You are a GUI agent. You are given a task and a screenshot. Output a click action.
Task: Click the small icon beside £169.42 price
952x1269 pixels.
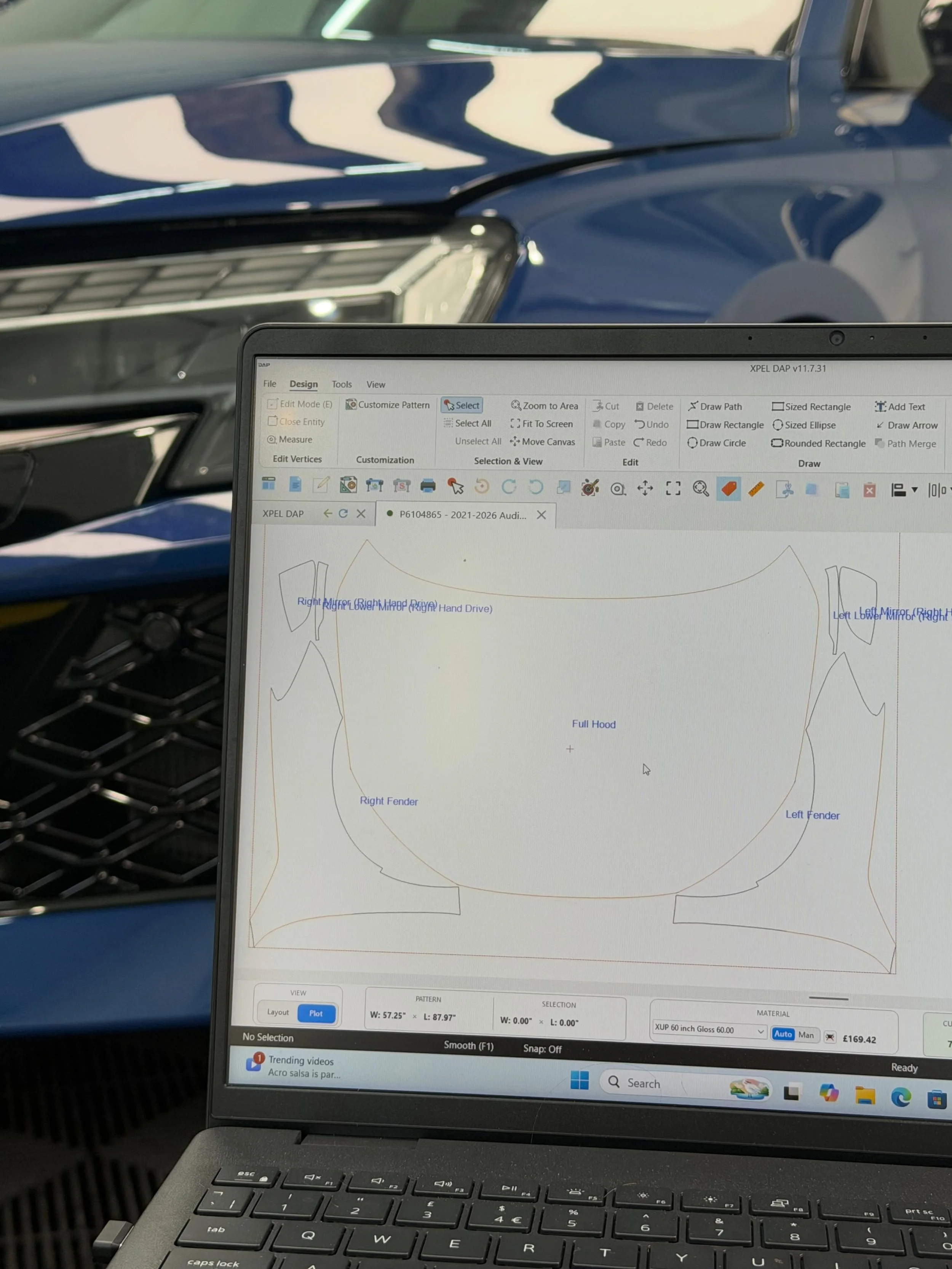pyautogui.click(x=830, y=1037)
